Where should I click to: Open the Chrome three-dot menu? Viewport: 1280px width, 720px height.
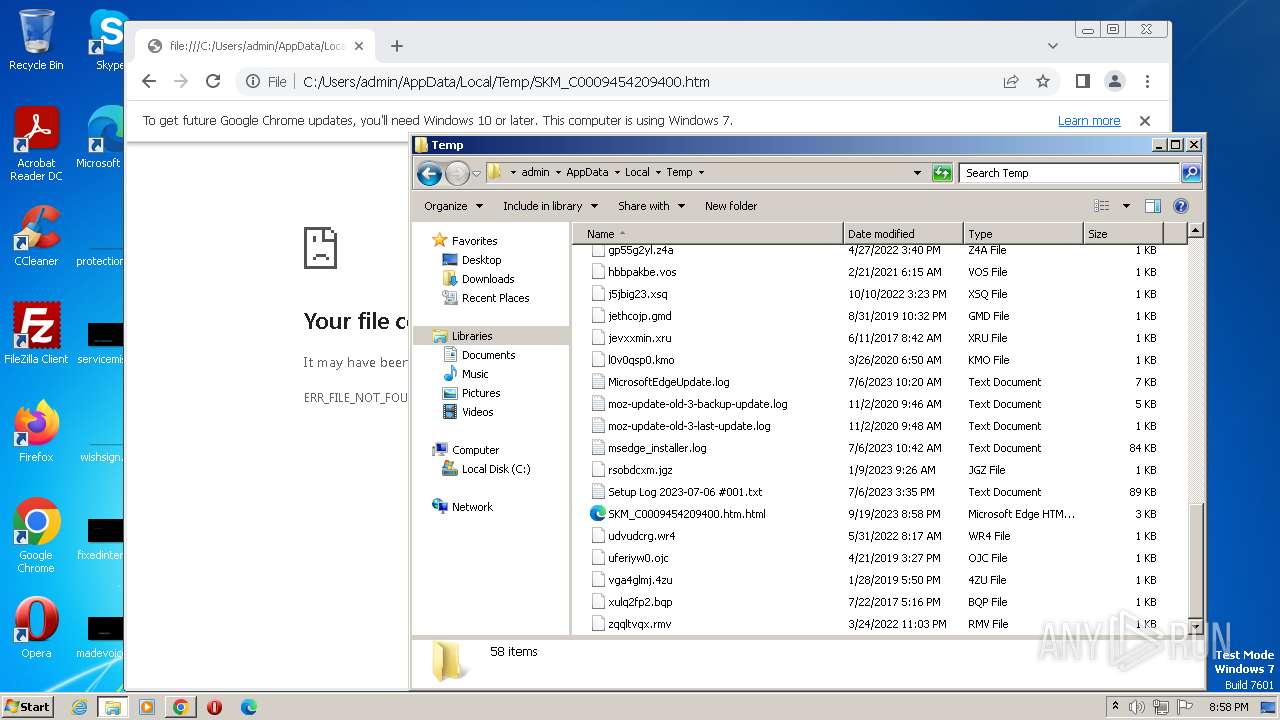point(1147,82)
